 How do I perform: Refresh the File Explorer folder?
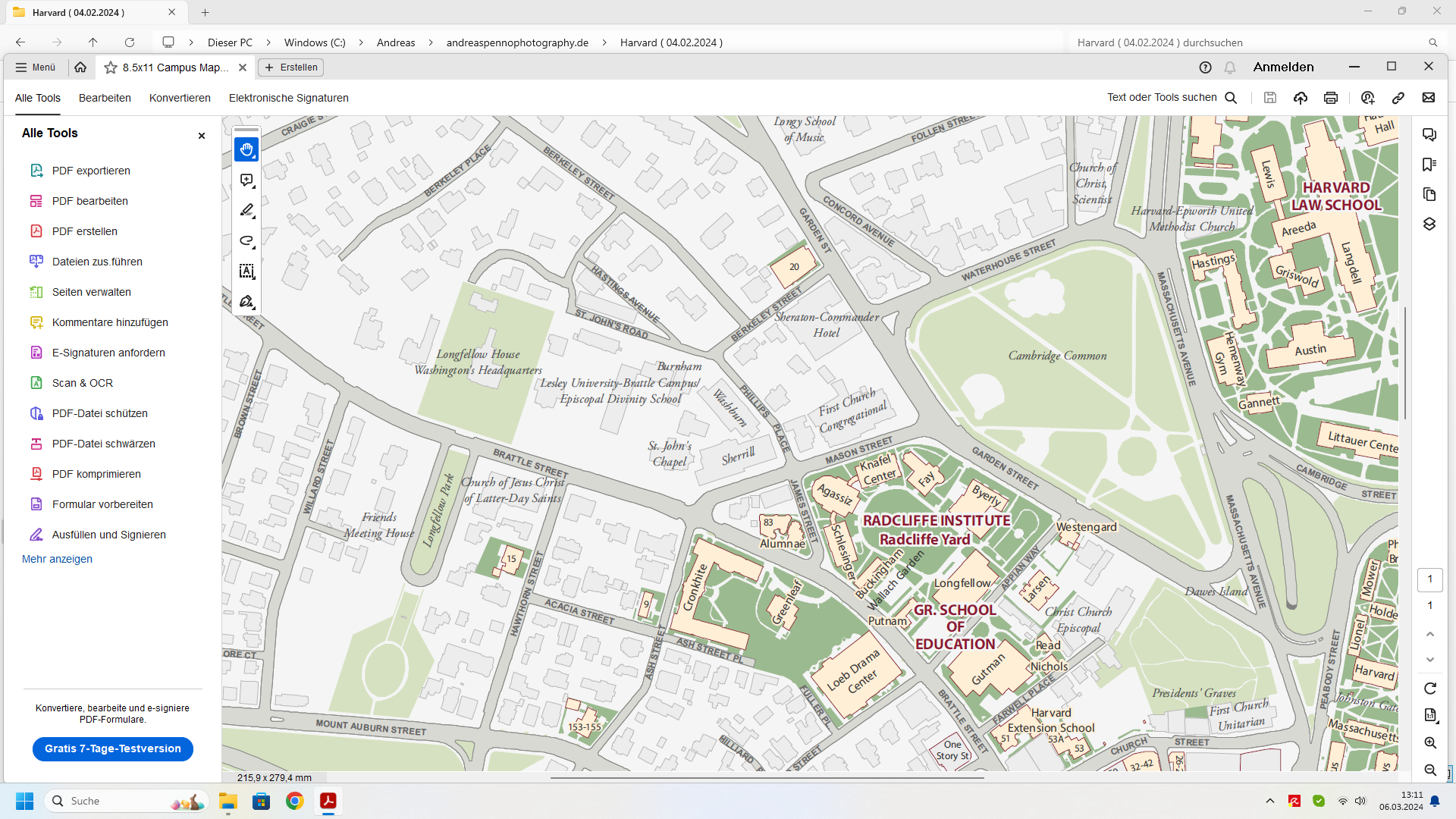point(130,42)
